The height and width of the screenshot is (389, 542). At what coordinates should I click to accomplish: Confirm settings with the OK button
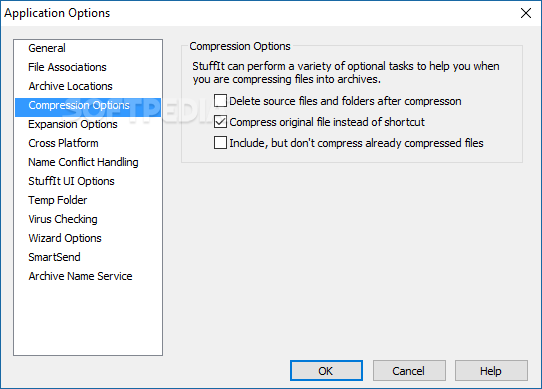326,371
